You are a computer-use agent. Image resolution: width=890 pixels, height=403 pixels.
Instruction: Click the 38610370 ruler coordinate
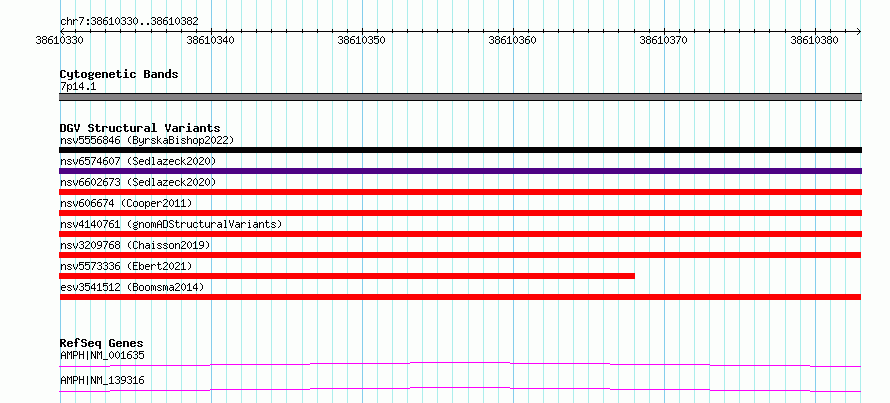664,40
